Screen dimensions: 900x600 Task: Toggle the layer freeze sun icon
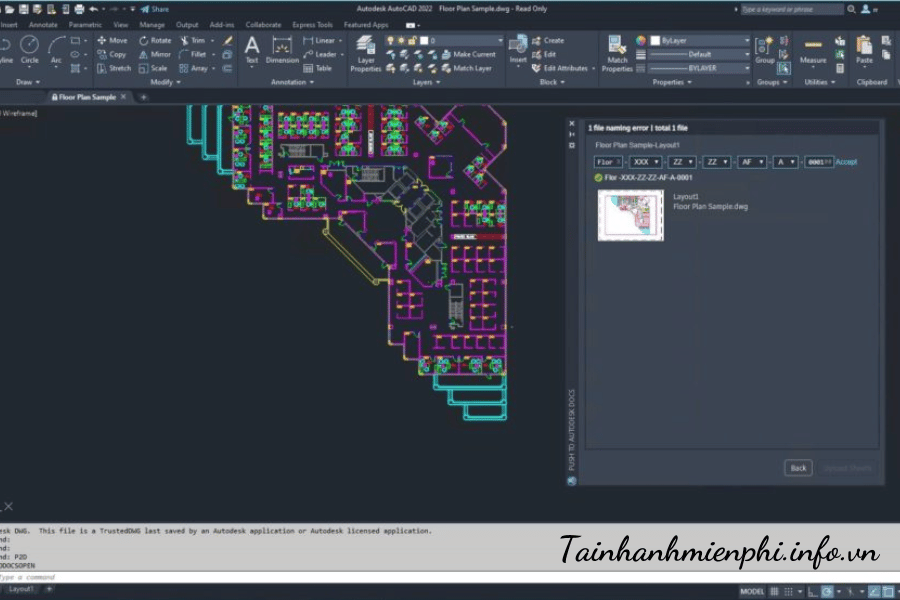point(401,41)
